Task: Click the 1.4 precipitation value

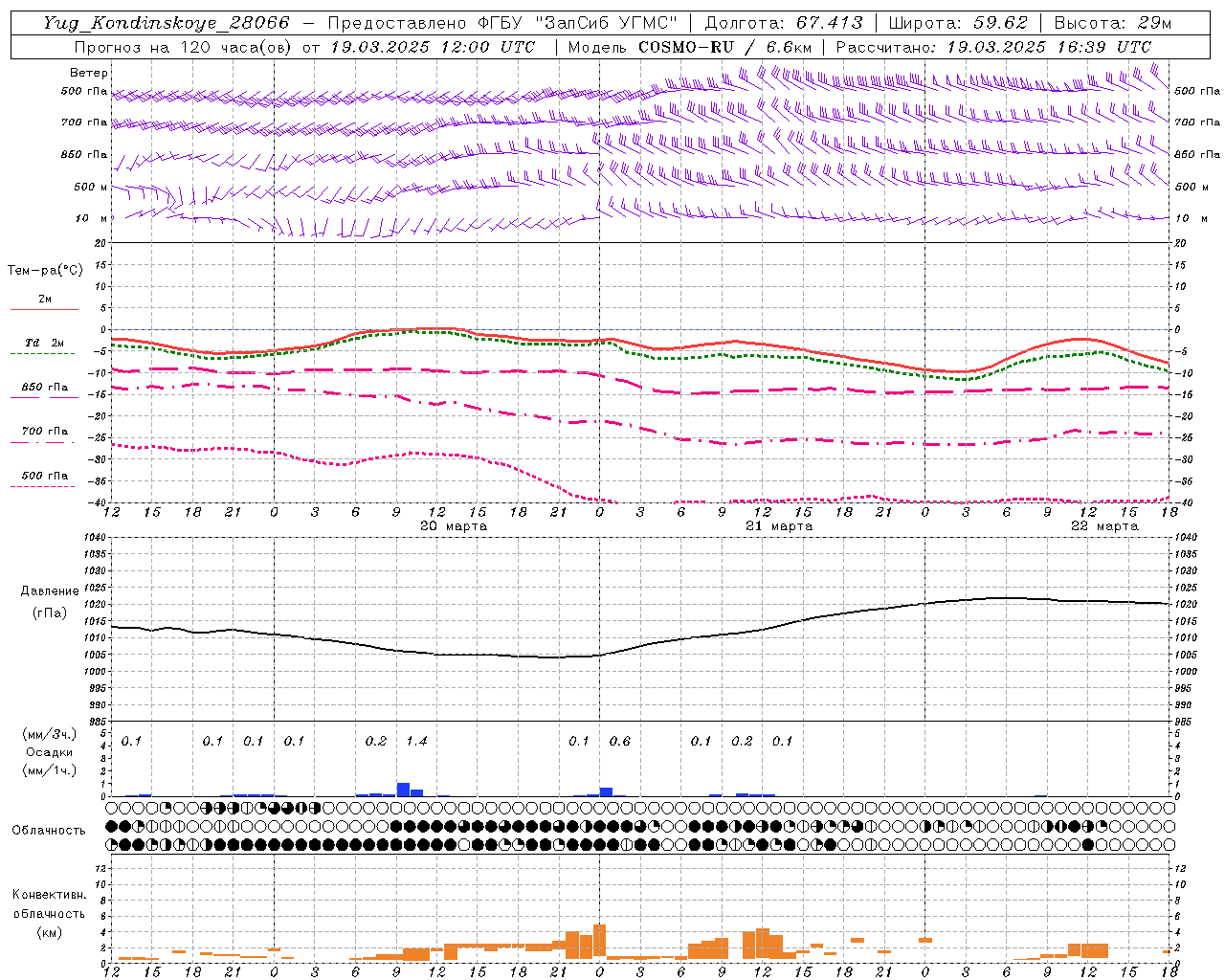Action: click(x=416, y=742)
